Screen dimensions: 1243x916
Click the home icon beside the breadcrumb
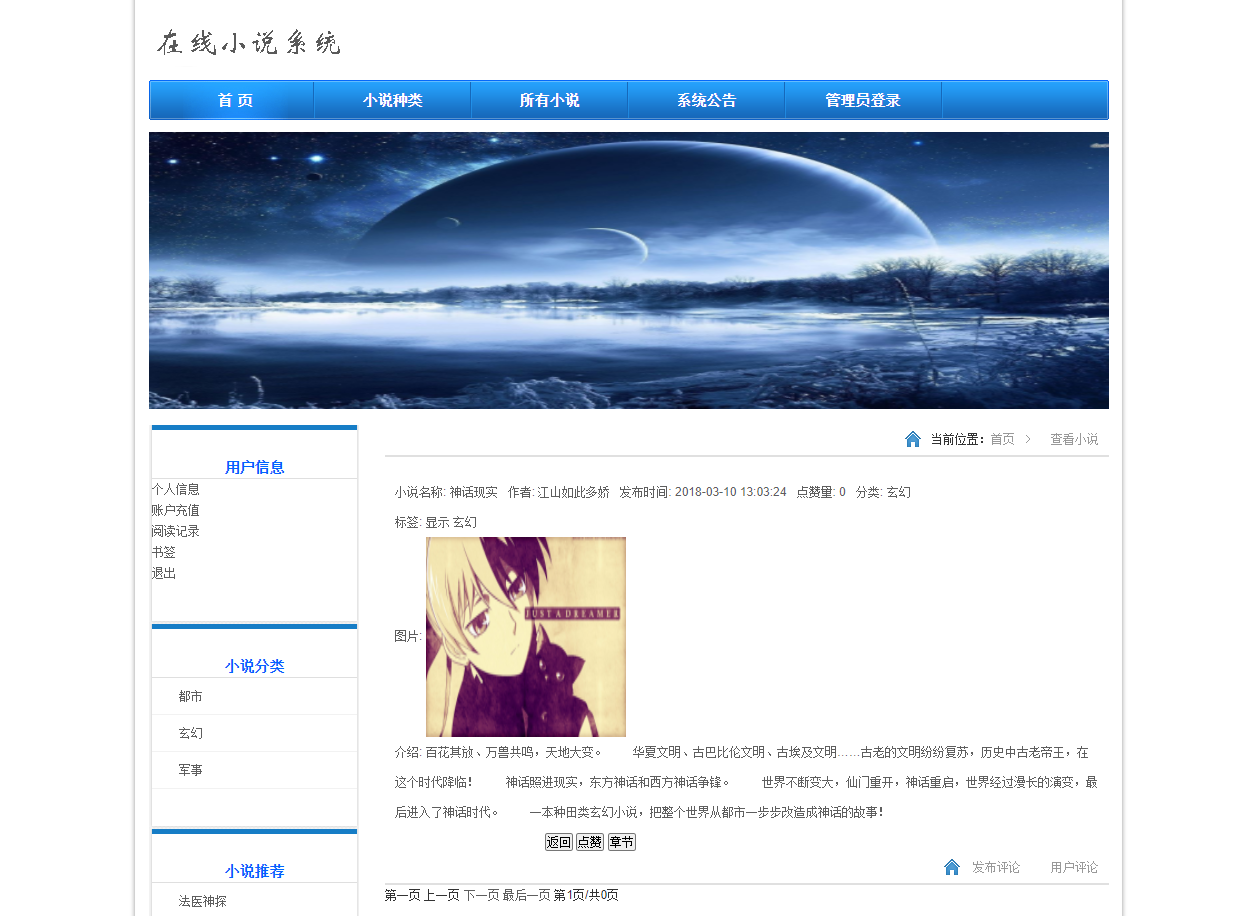(912, 438)
